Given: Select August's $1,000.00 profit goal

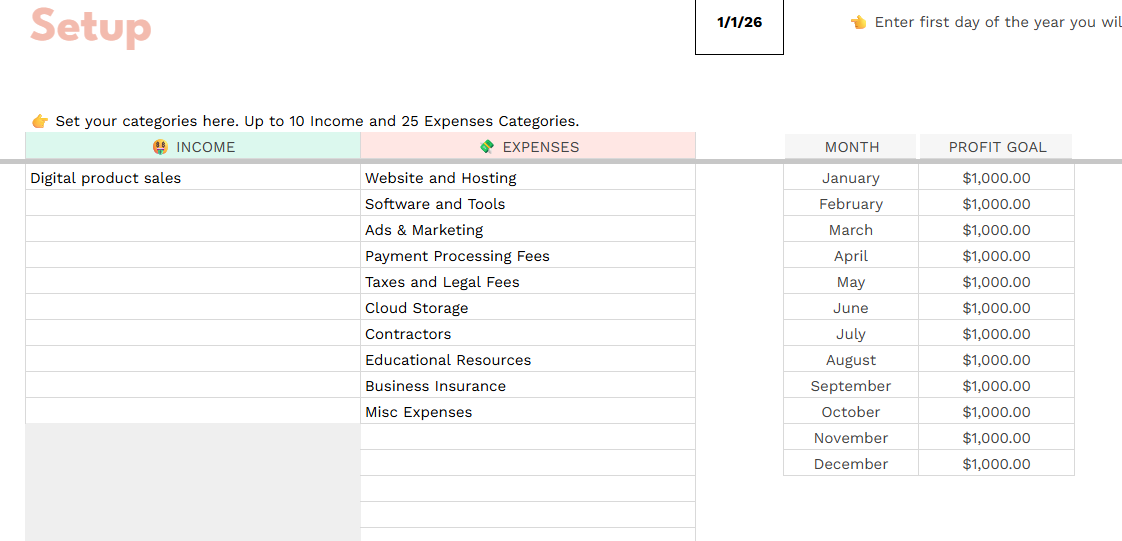Looking at the screenshot, I should coord(996,359).
